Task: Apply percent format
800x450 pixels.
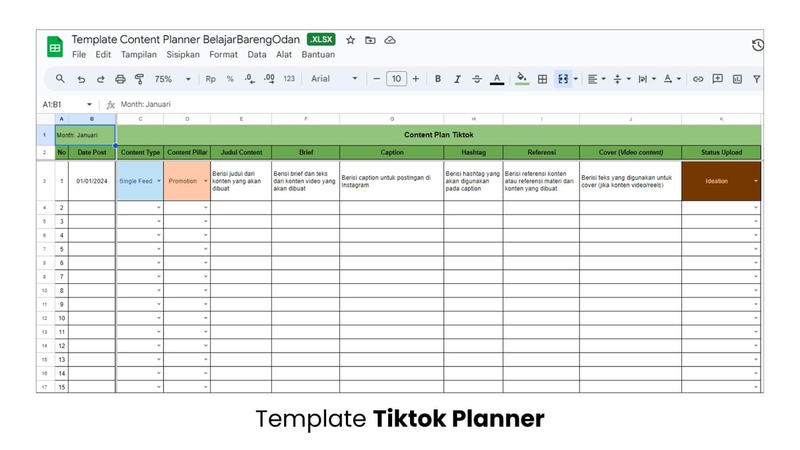Action: (x=230, y=79)
